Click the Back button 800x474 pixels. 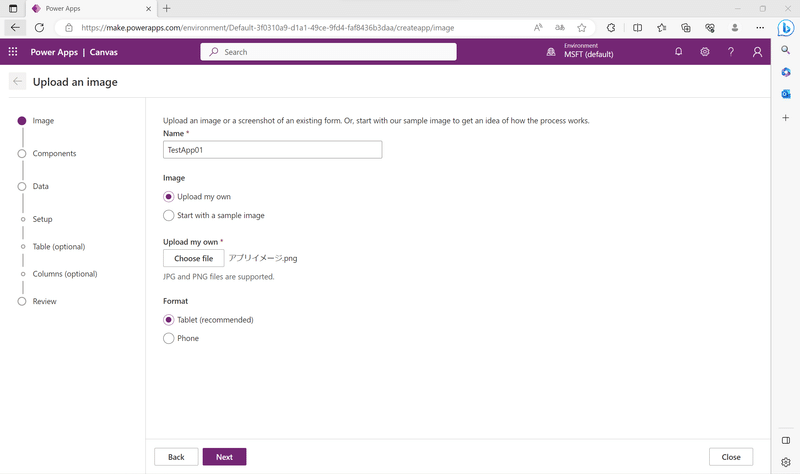coord(176,457)
